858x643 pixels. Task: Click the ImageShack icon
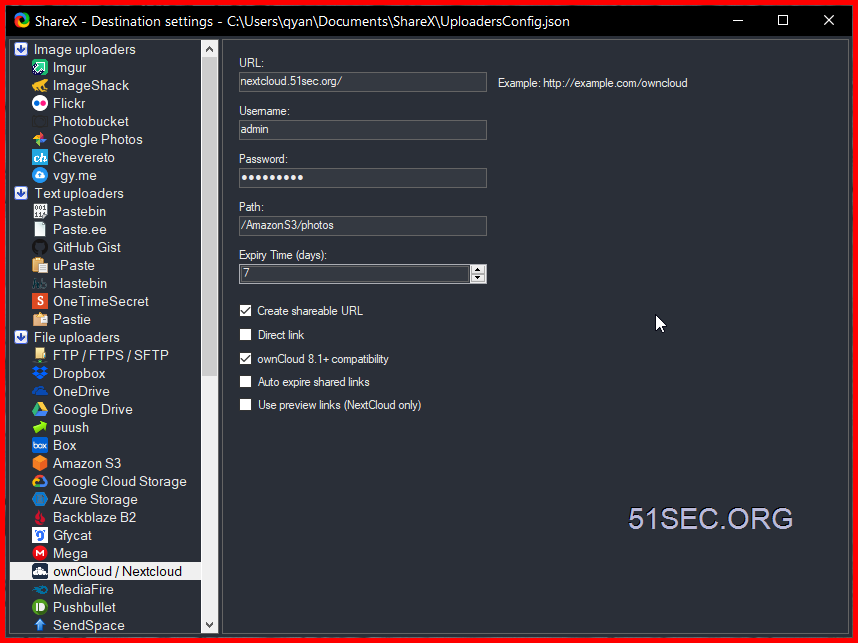(40, 85)
